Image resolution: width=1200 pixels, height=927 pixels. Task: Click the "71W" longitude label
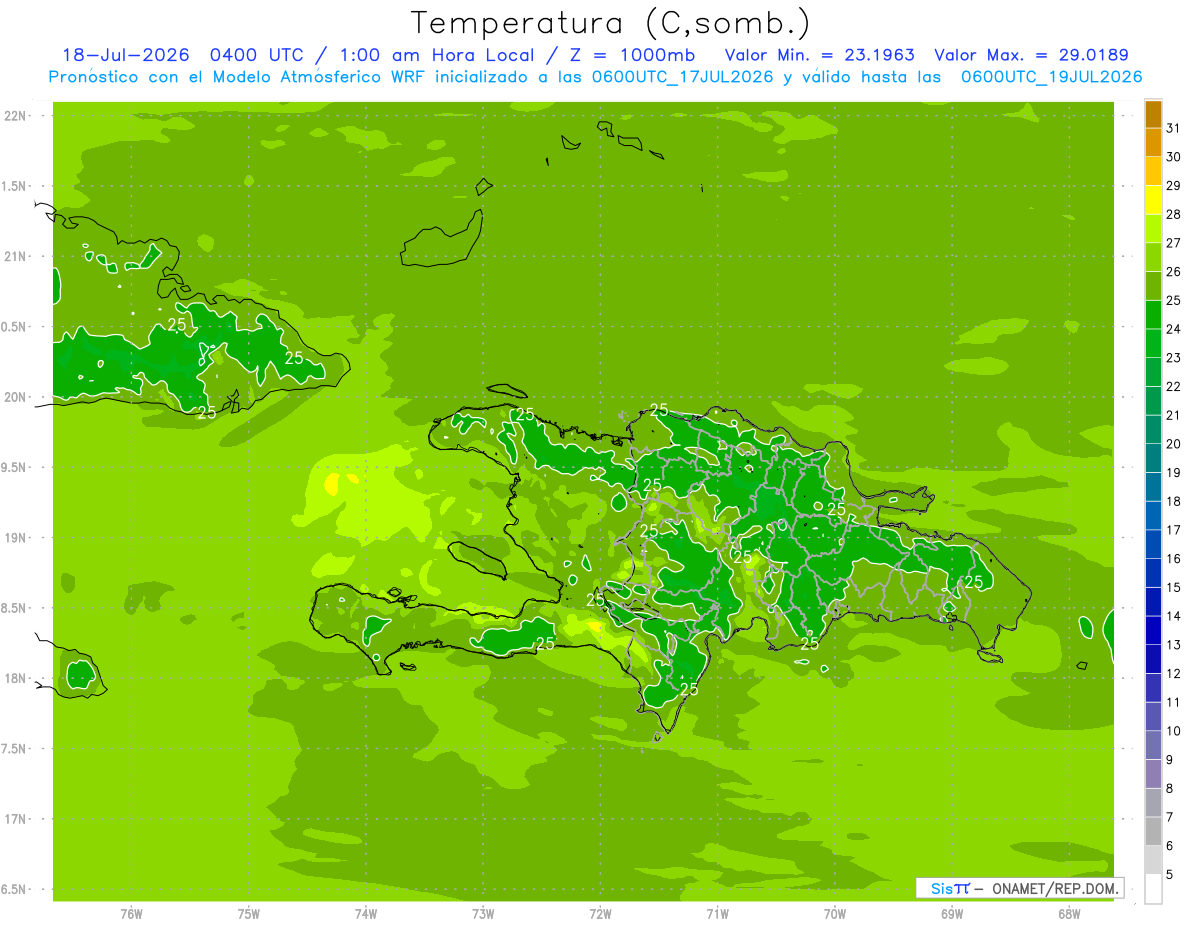[x=717, y=914]
